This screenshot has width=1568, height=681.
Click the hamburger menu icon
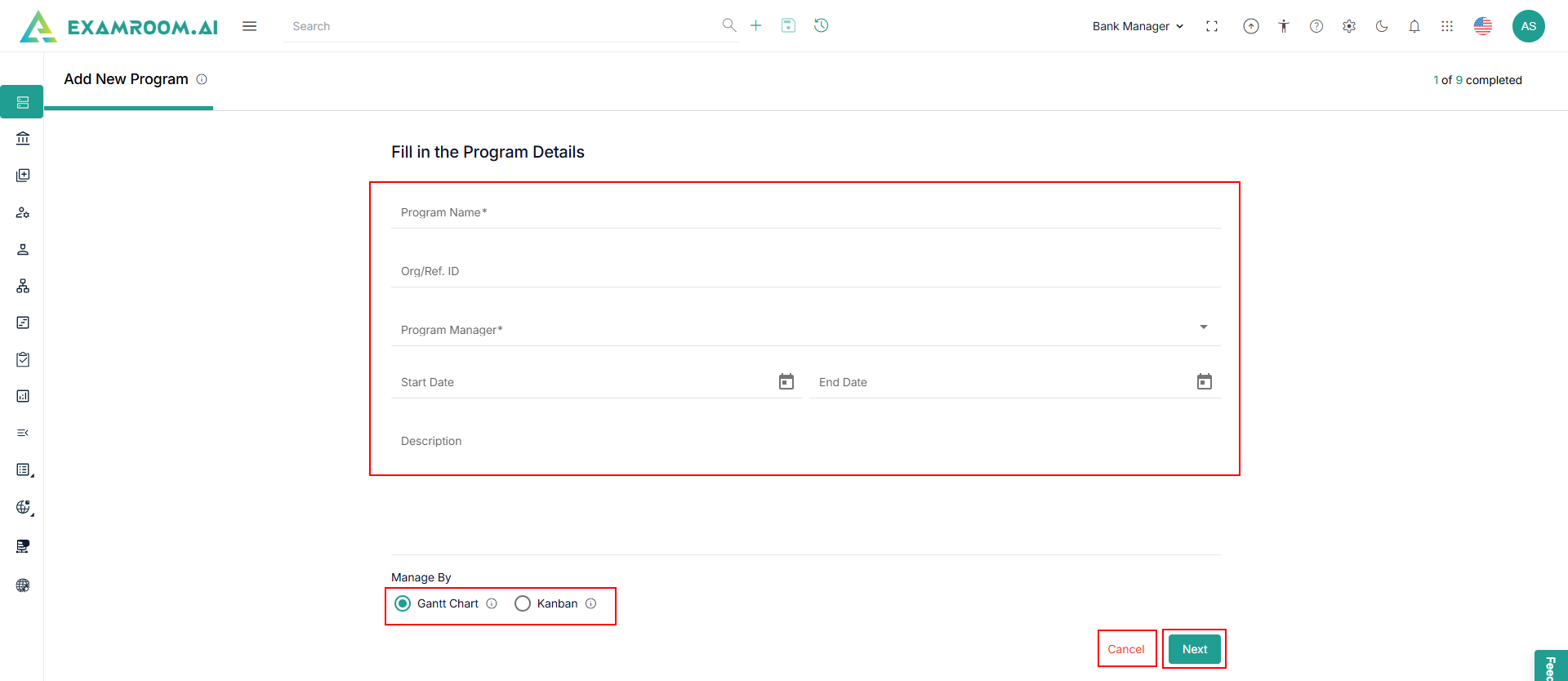[250, 26]
